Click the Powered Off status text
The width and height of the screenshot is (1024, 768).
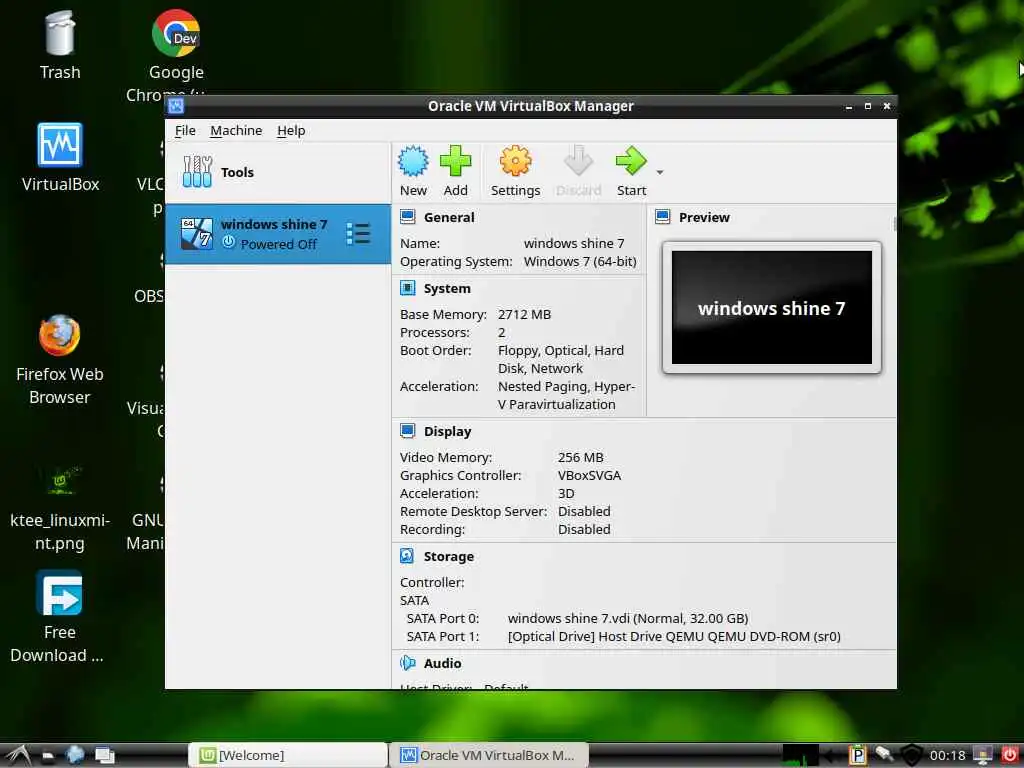click(278, 244)
